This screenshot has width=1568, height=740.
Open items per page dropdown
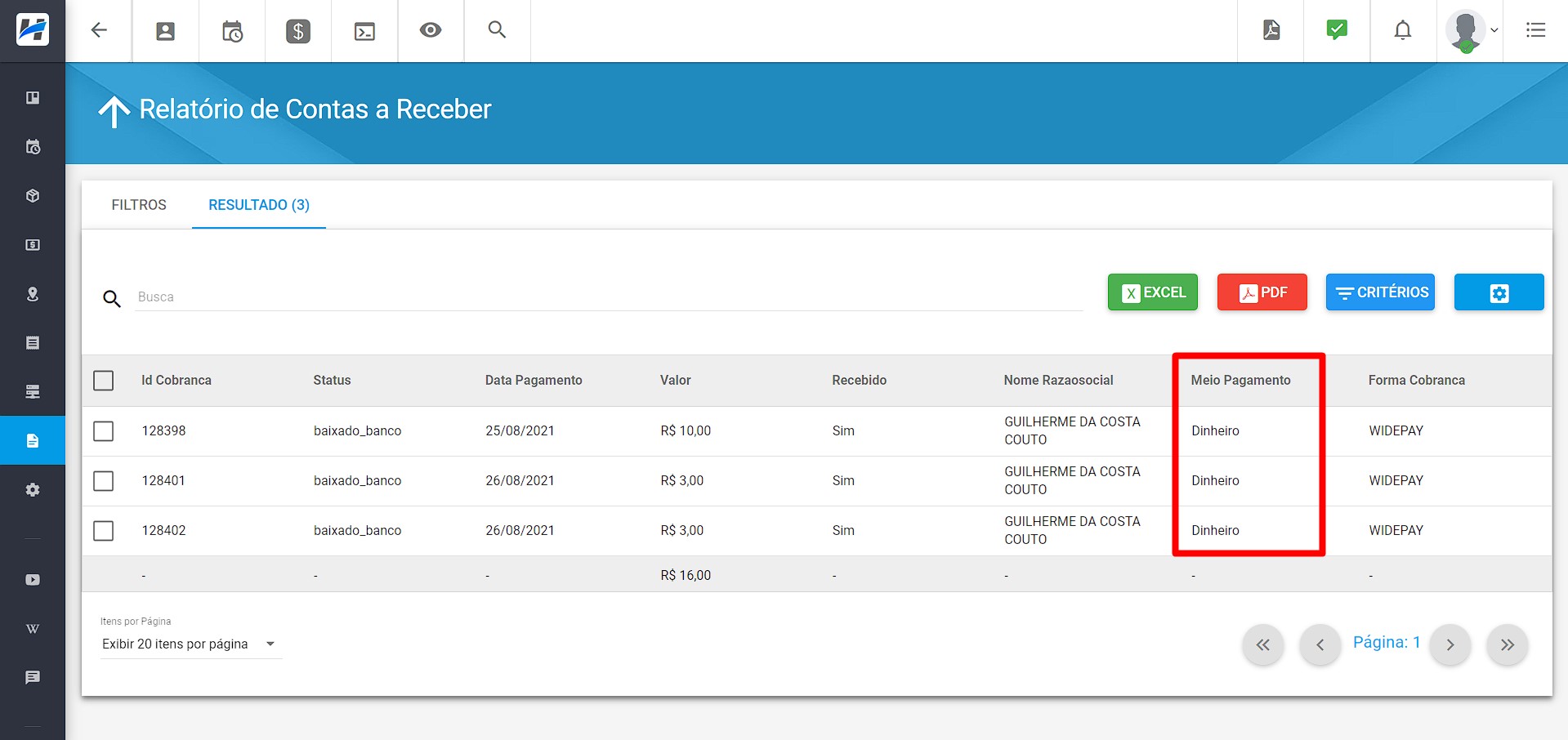point(190,644)
